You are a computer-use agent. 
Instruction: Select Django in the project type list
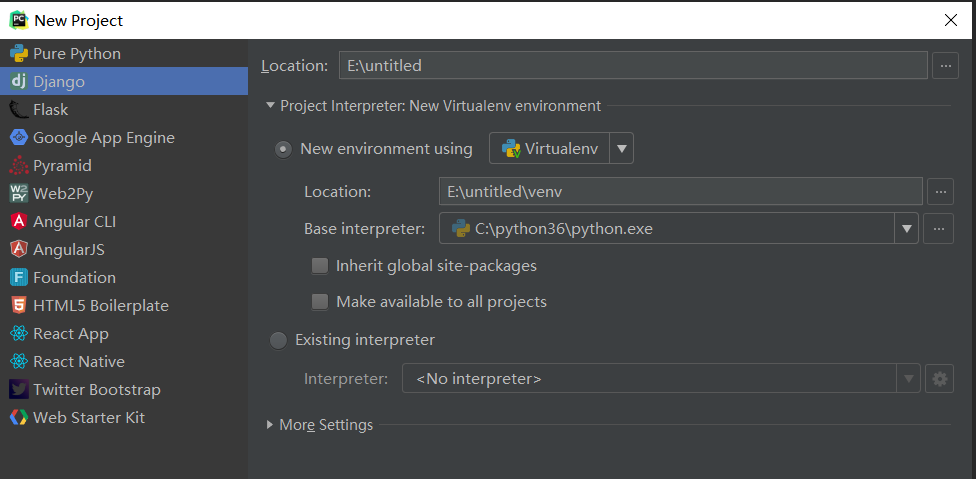[x=124, y=81]
